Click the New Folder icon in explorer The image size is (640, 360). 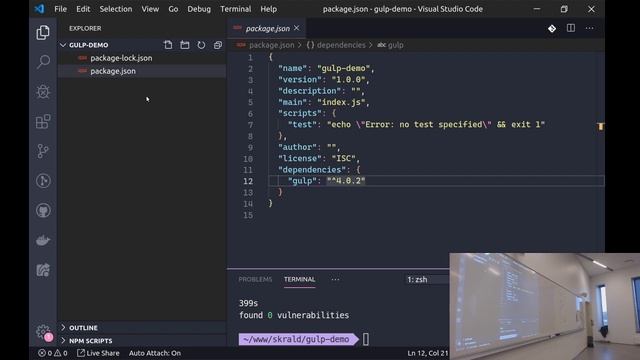pyautogui.click(x=185, y=45)
